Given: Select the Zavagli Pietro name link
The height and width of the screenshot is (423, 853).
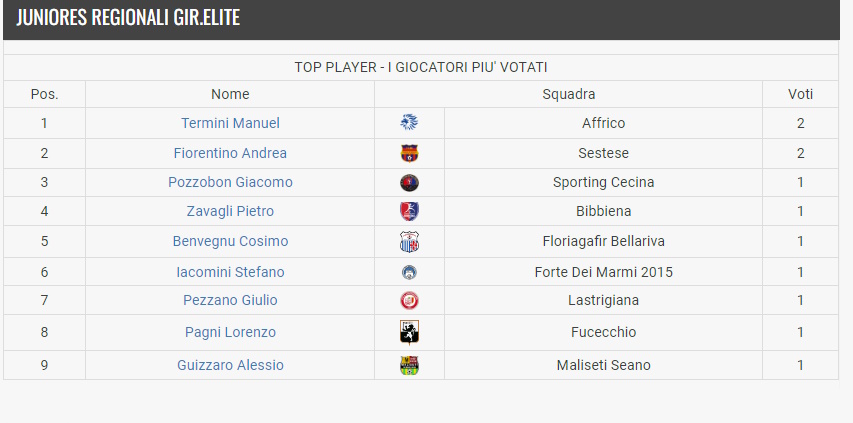Looking at the screenshot, I should pos(230,212).
